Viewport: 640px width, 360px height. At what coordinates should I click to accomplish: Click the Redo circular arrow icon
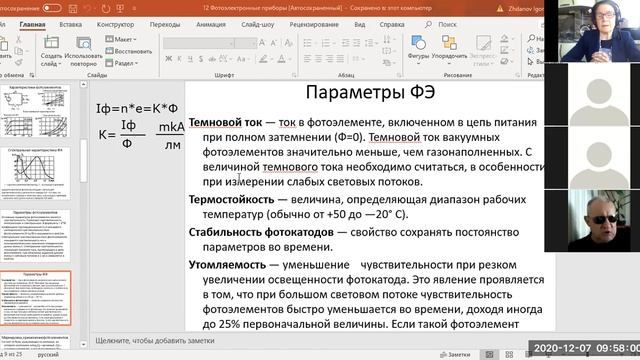(x=106, y=9)
